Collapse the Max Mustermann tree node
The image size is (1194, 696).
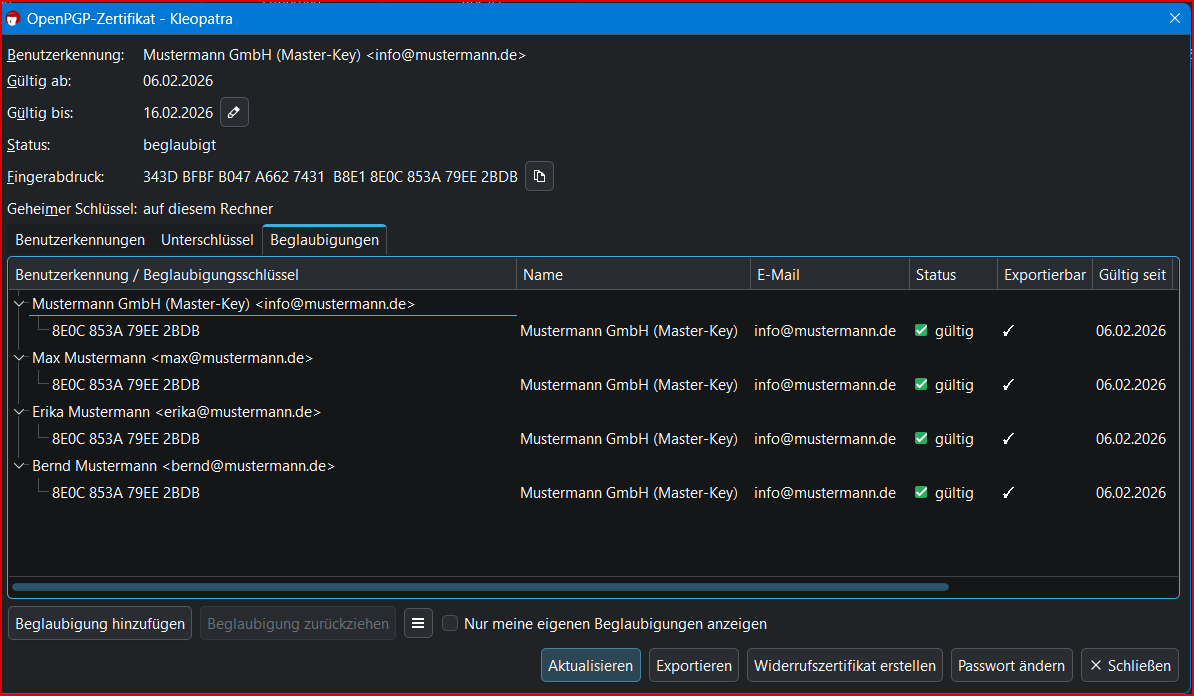click(x=20, y=358)
